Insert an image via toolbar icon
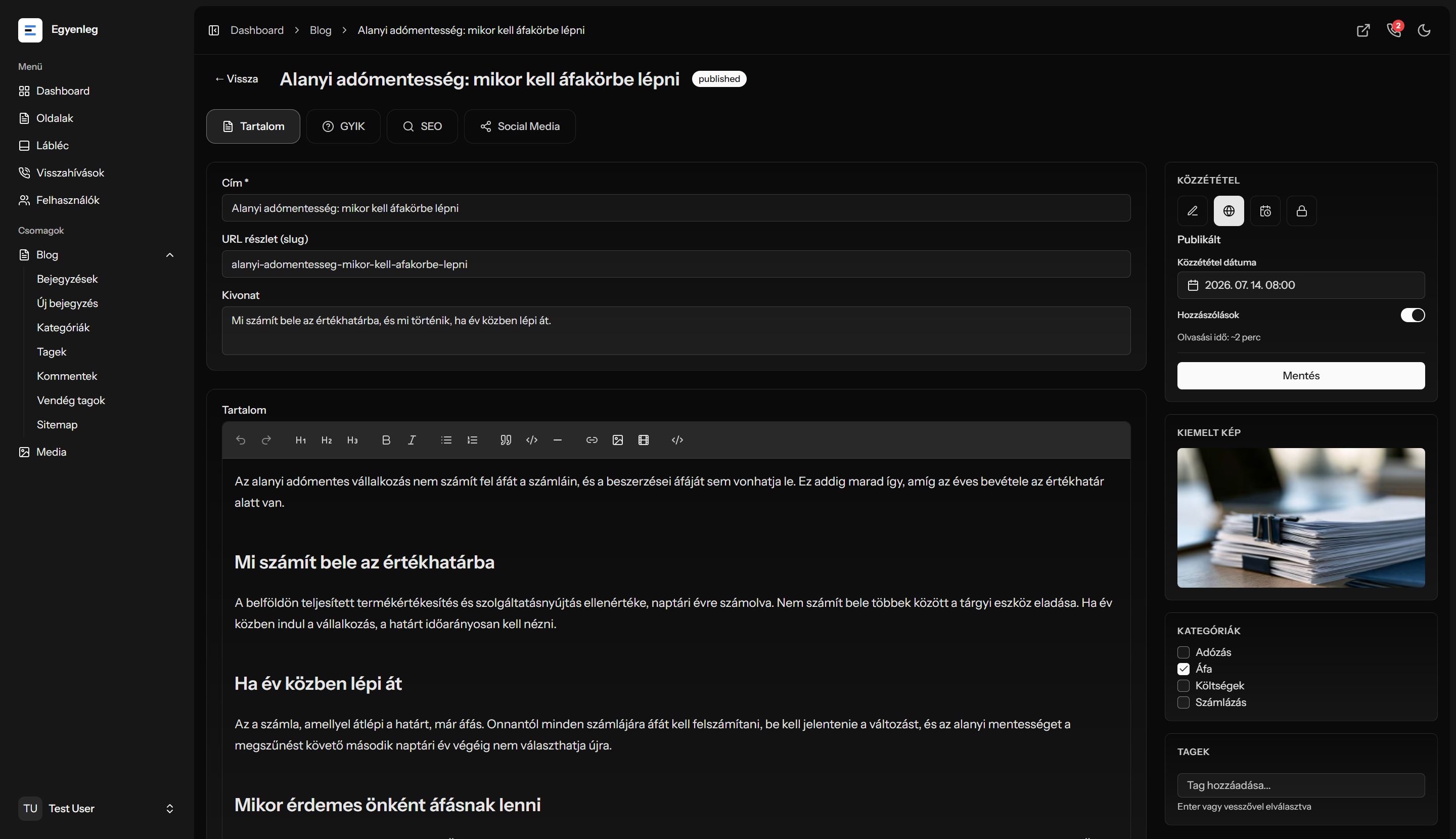This screenshot has height=839, width=1456. point(618,440)
